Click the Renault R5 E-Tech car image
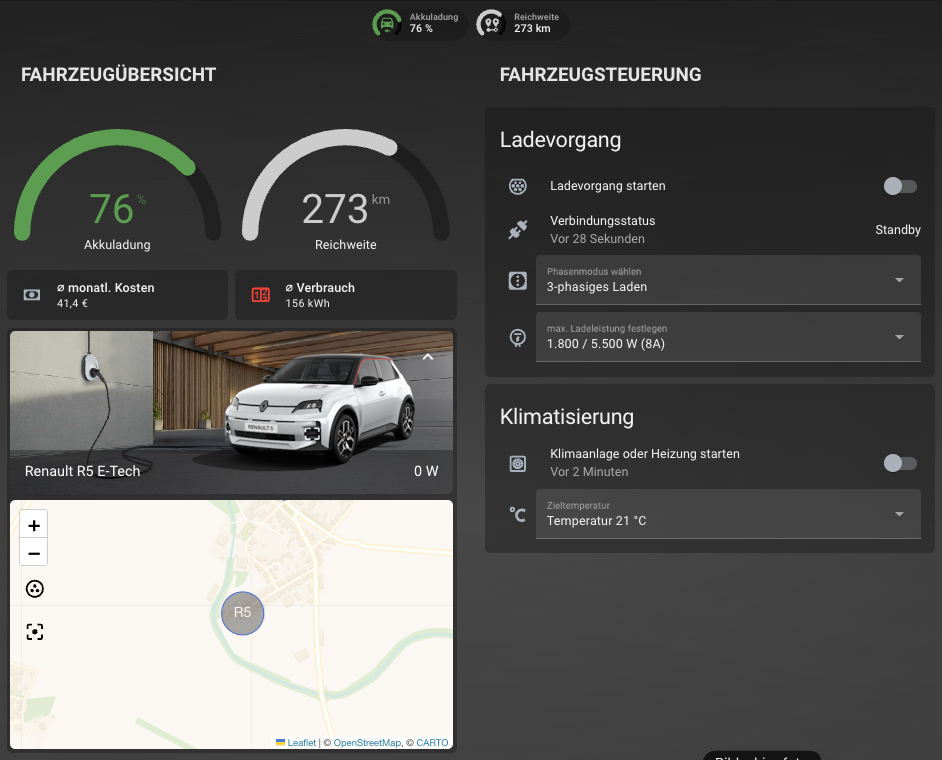Screen dimensions: 942x760 point(231,412)
